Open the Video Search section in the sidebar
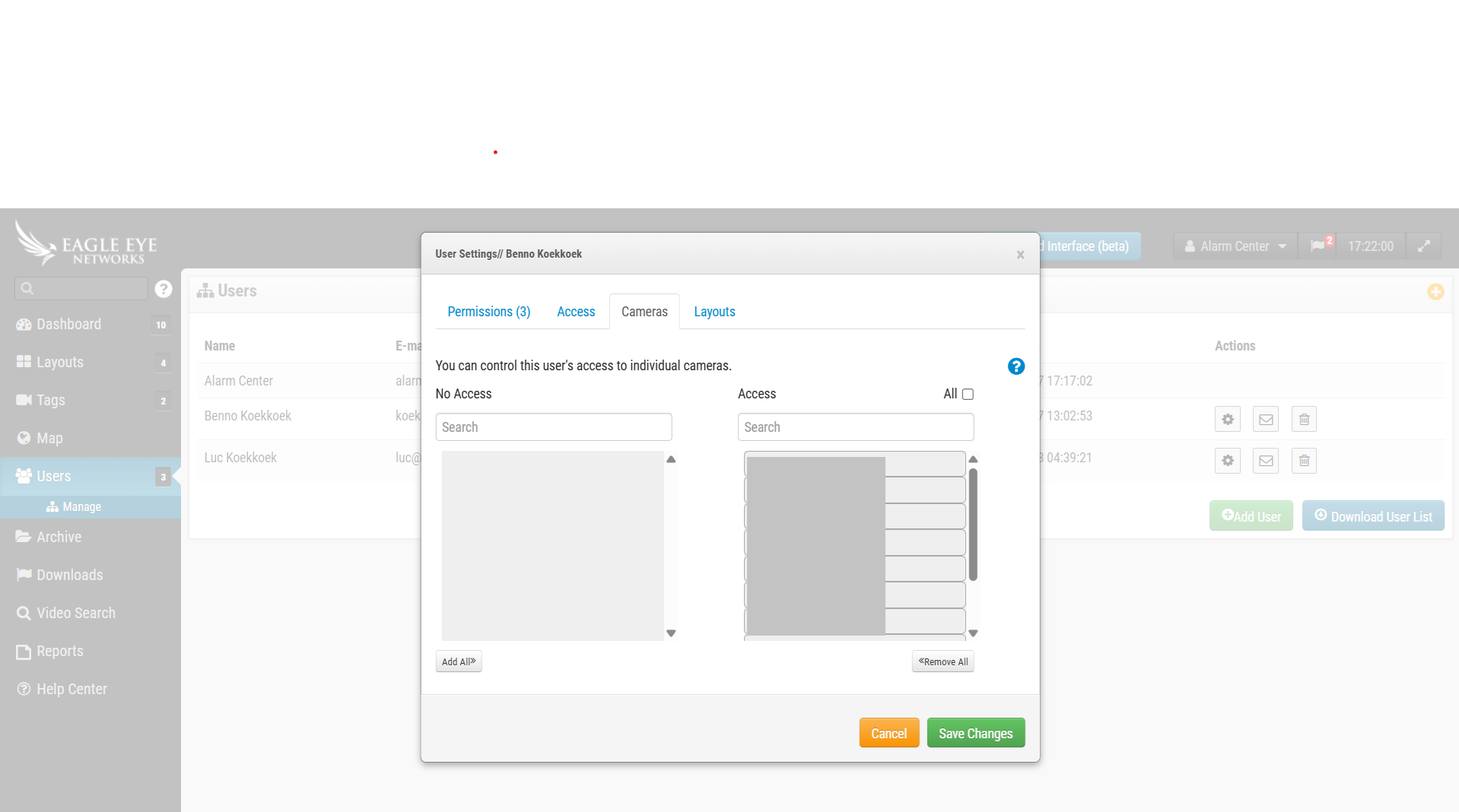Screen dimensions: 1459x812 pos(75,613)
